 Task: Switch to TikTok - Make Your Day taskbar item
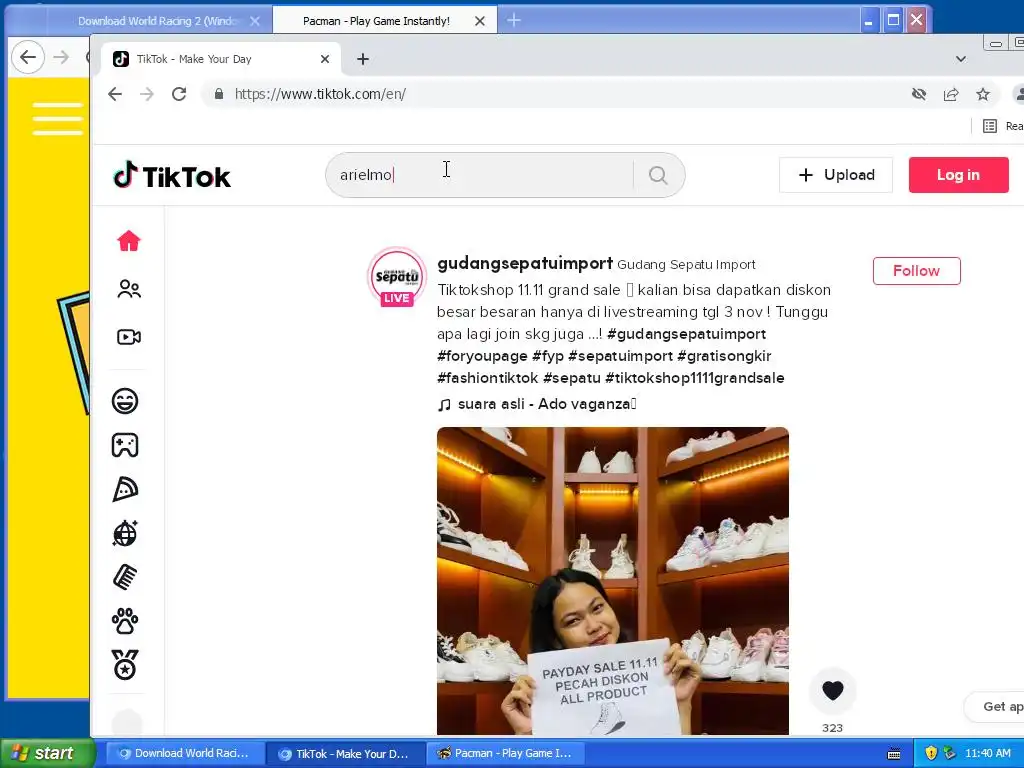[345, 754]
